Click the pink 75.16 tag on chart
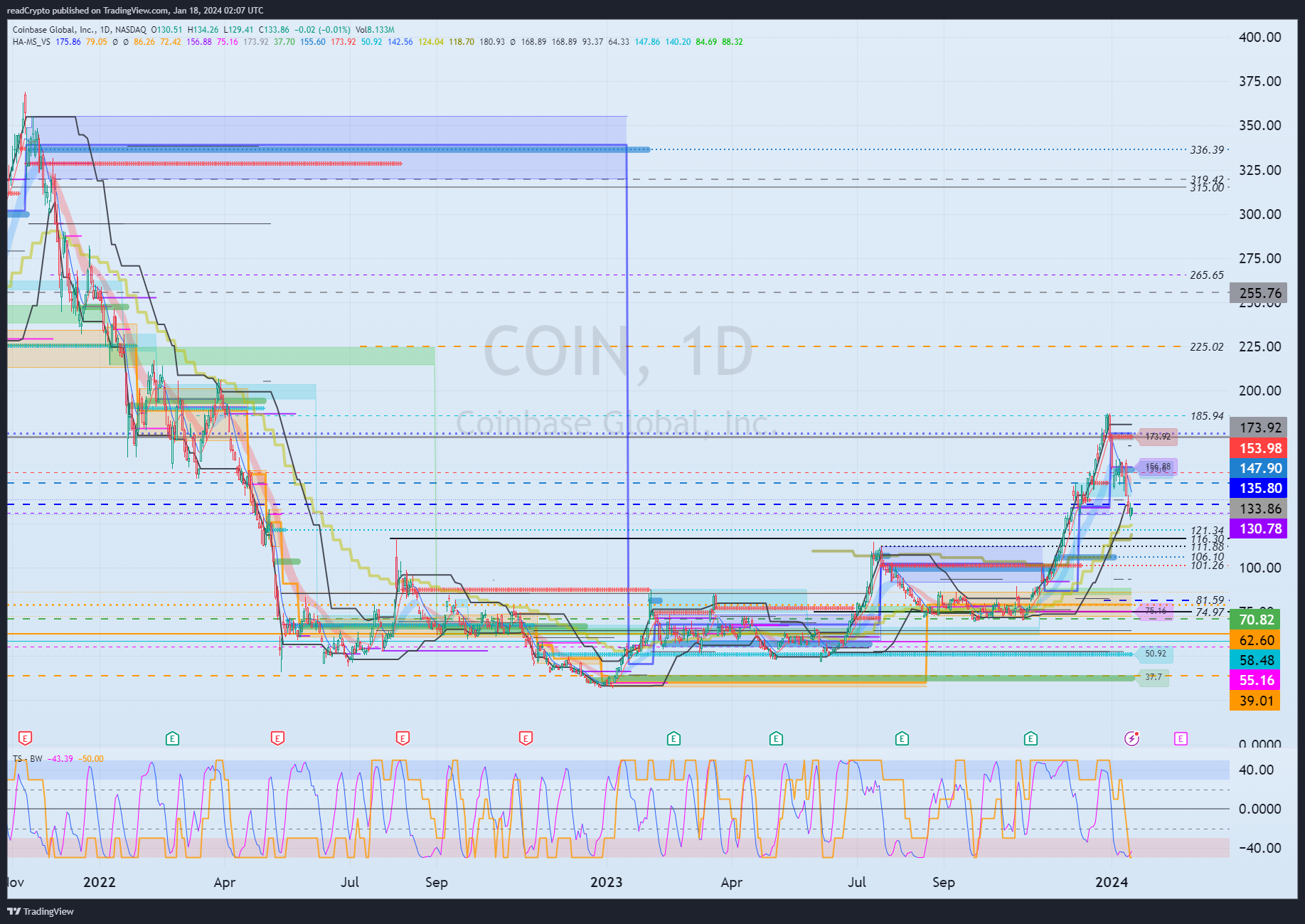1305x924 pixels. pos(1156,611)
